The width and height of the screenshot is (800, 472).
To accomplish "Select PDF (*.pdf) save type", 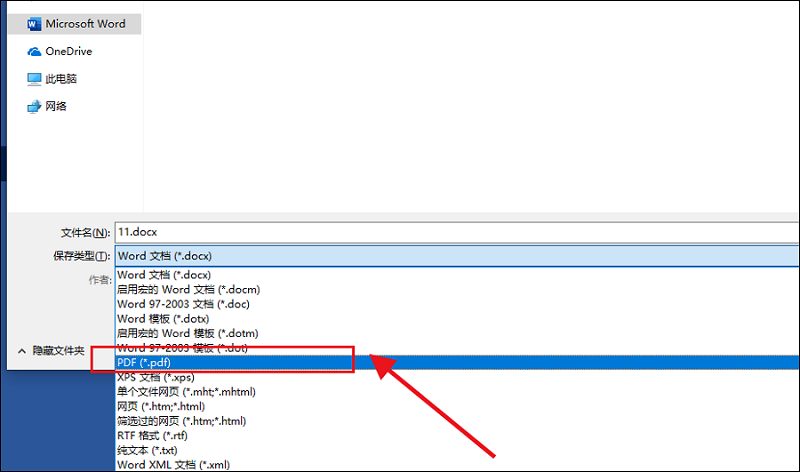I will tap(457, 363).
